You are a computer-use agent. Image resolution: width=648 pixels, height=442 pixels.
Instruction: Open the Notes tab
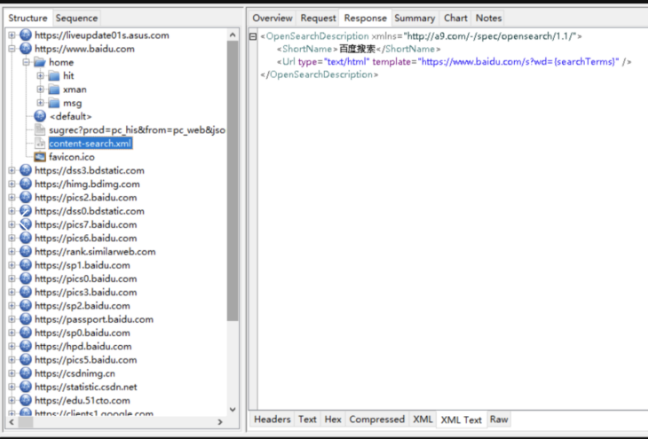coord(488,18)
